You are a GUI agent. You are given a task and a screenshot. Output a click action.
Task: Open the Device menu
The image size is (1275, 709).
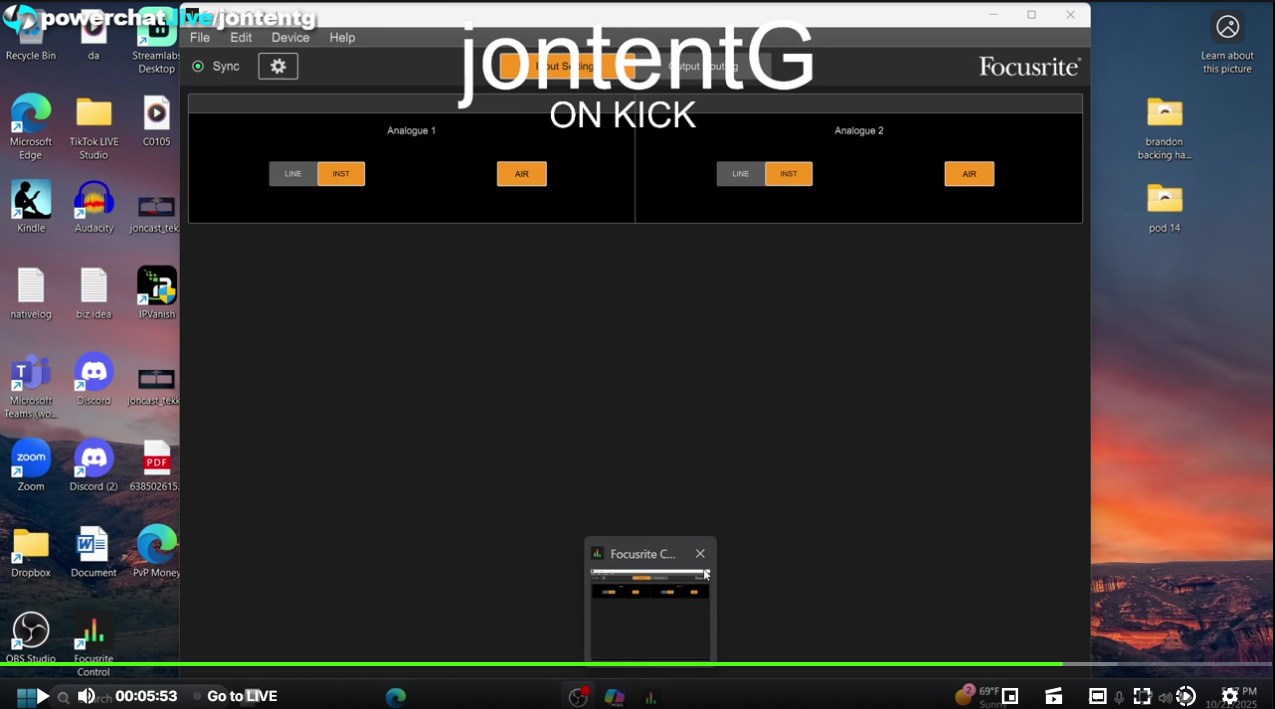pos(290,37)
